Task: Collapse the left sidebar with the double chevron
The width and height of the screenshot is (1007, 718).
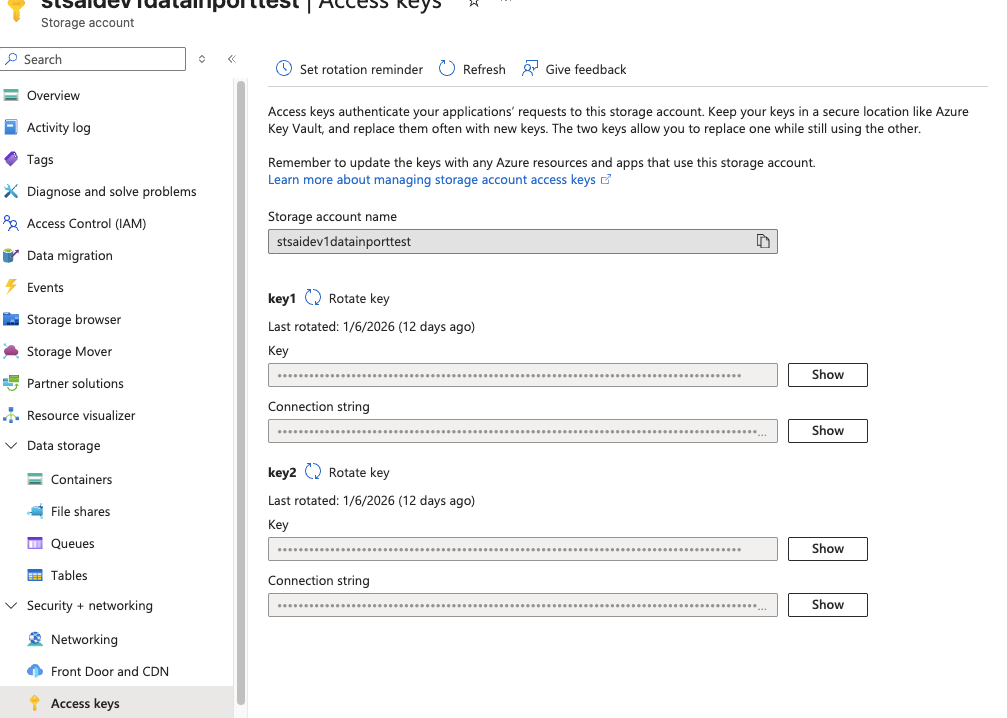Action: point(231,59)
